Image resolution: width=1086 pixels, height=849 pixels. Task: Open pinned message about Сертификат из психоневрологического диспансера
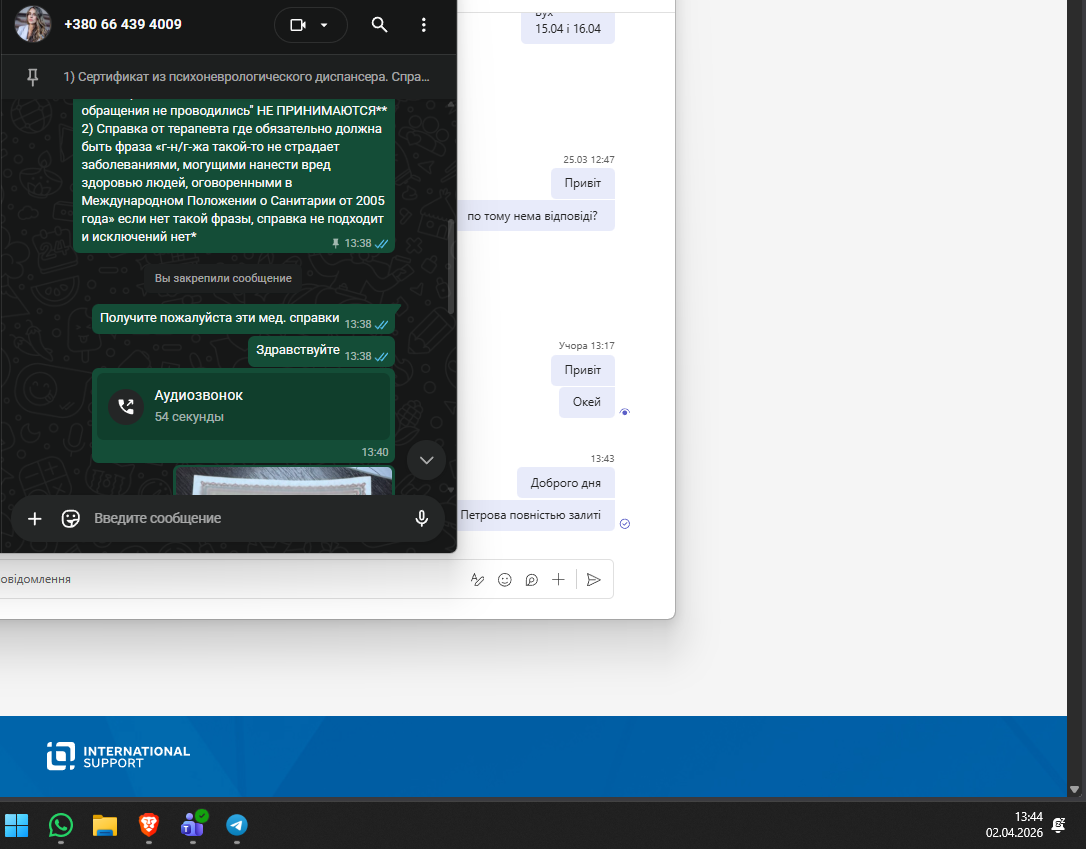click(246, 77)
